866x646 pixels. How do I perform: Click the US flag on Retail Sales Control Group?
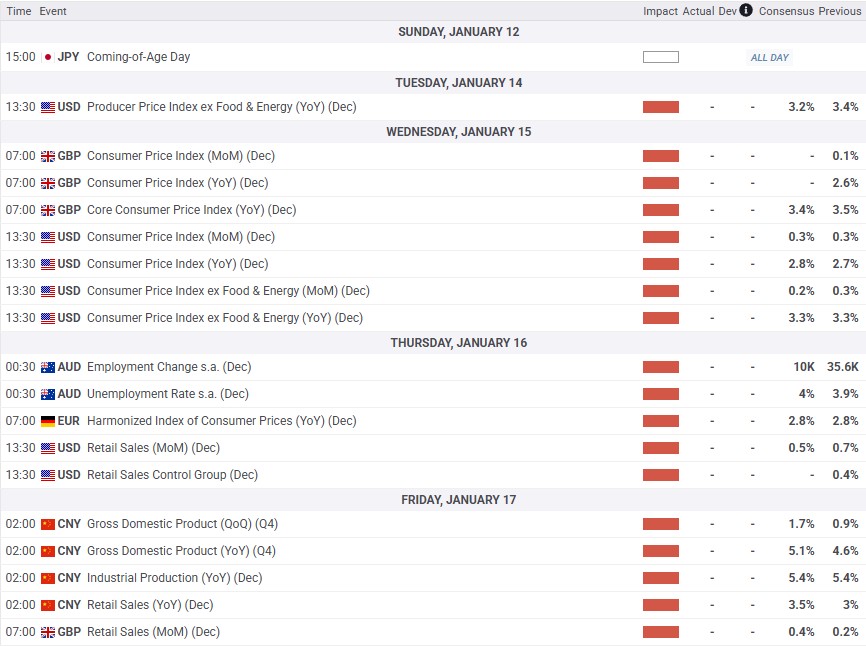coord(47,475)
